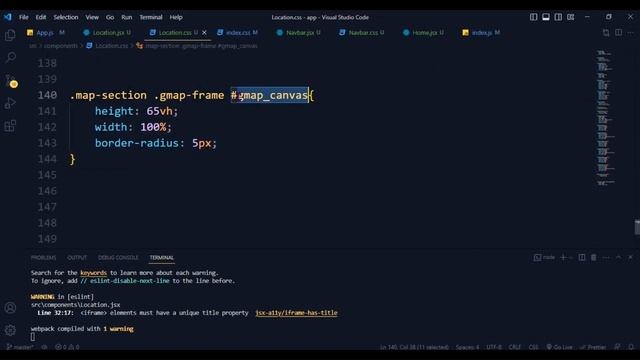Open the Explorer view in activity bar
Viewport: 640px width, 360px height.
10,35
